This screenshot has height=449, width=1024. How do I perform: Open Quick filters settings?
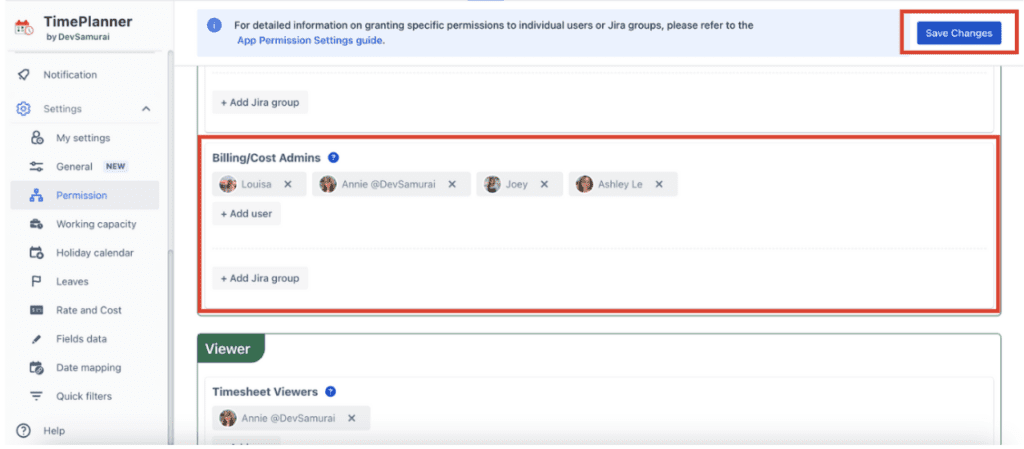point(85,396)
